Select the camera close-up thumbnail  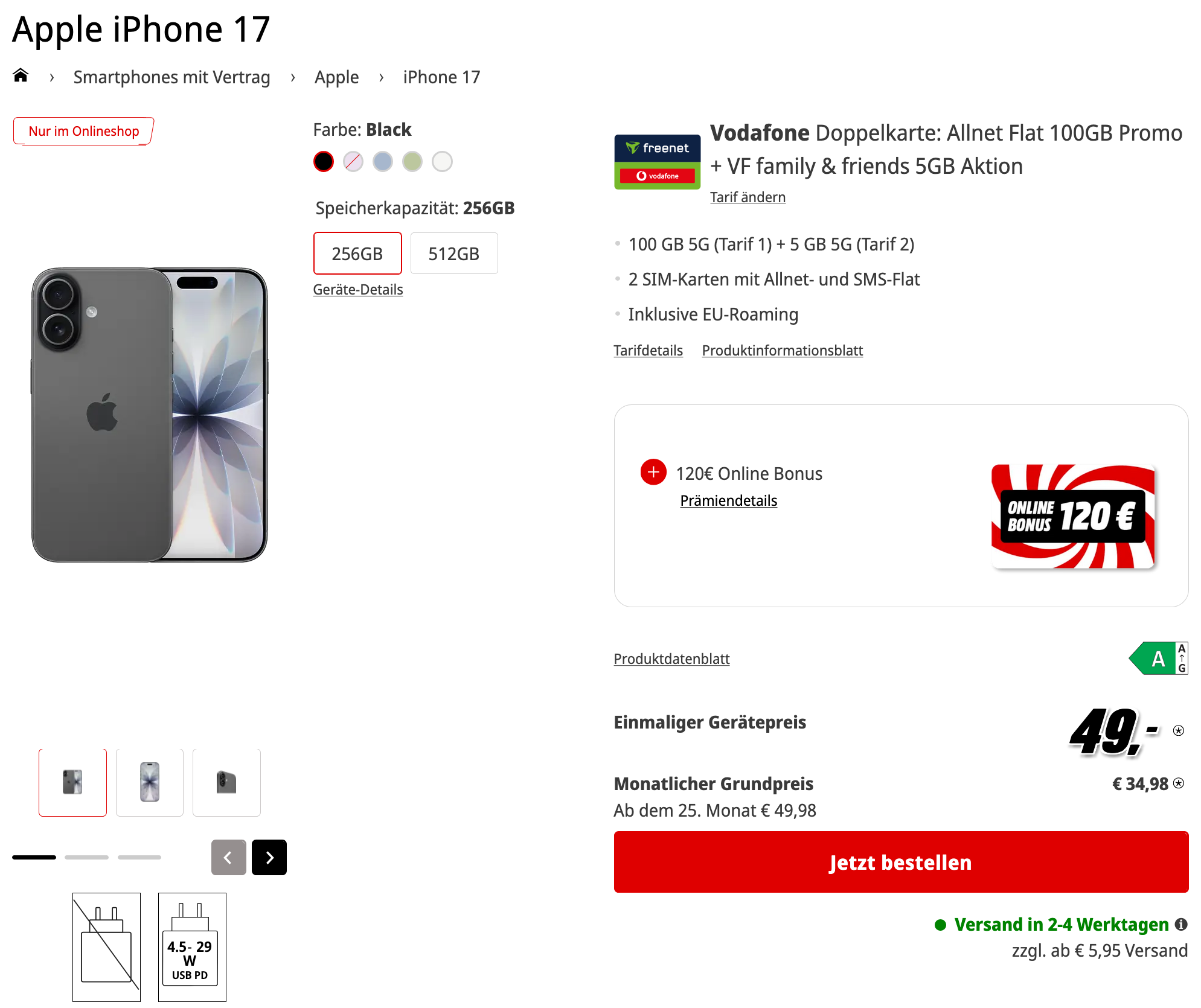[x=226, y=782]
